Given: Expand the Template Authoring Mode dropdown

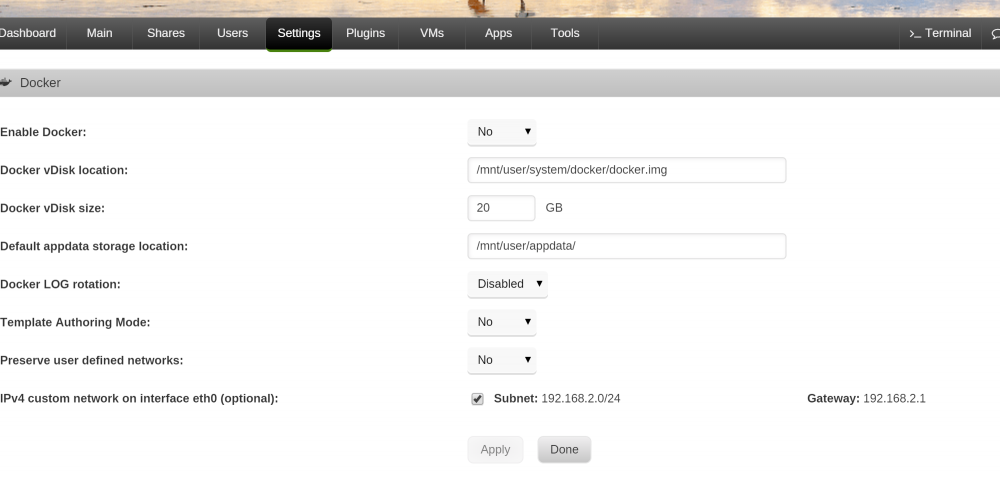Looking at the screenshot, I should [502, 323].
